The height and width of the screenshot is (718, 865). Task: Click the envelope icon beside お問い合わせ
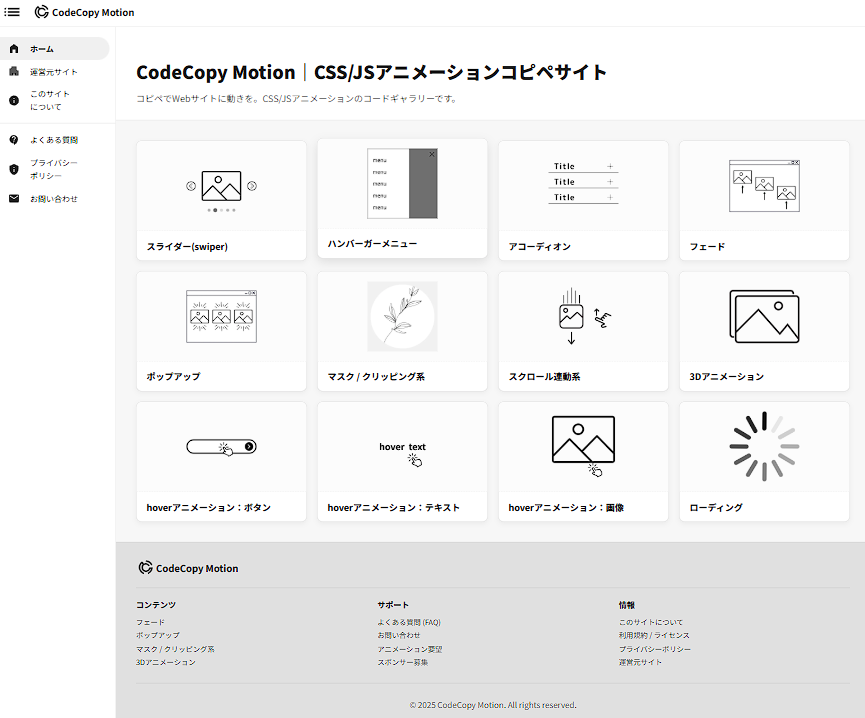pos(14,198)
